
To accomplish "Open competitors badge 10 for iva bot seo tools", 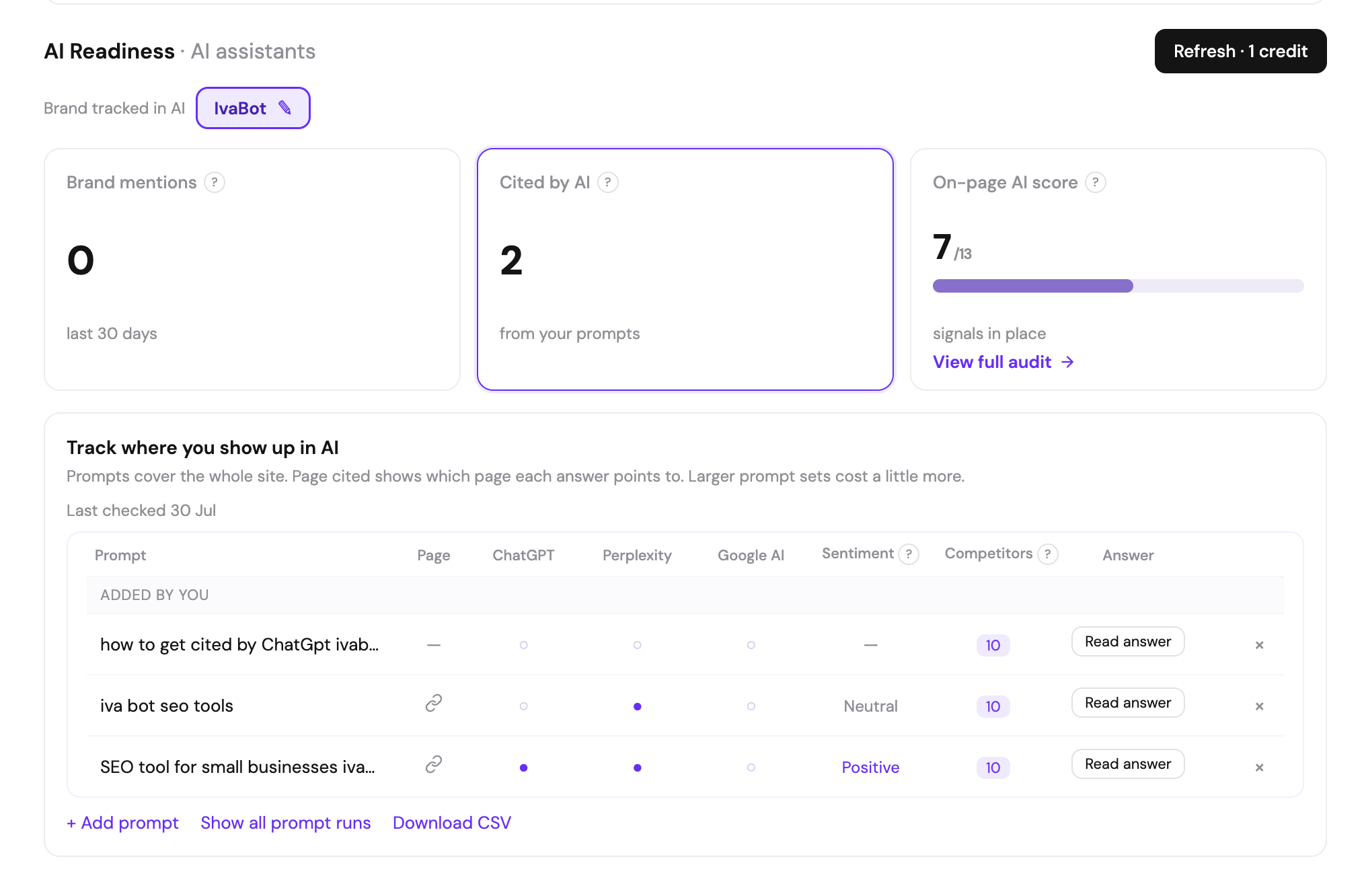I will click(x=993, y=706).
